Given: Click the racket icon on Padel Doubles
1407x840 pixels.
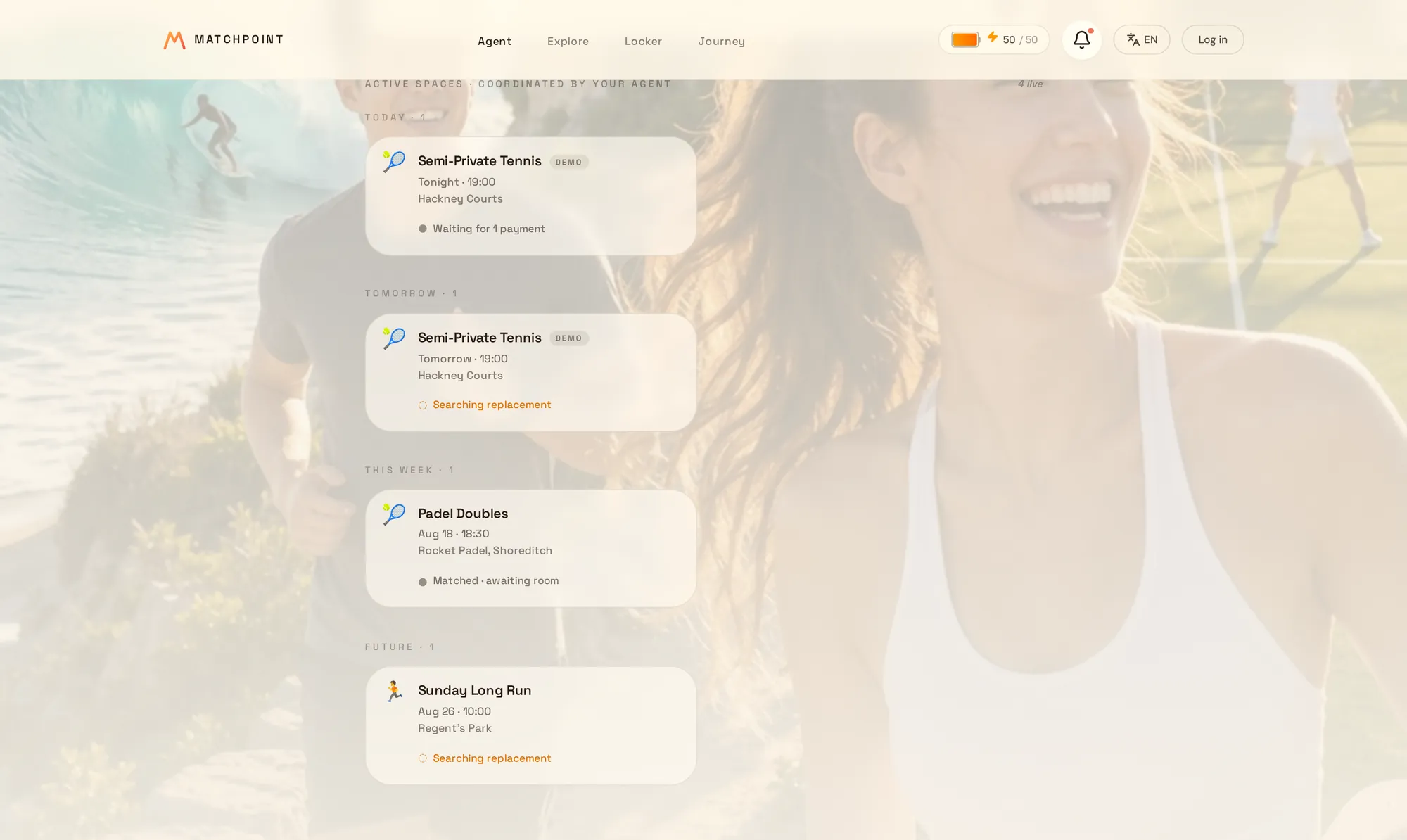Looking at the screenshot, I should click(x=394, y=514).
